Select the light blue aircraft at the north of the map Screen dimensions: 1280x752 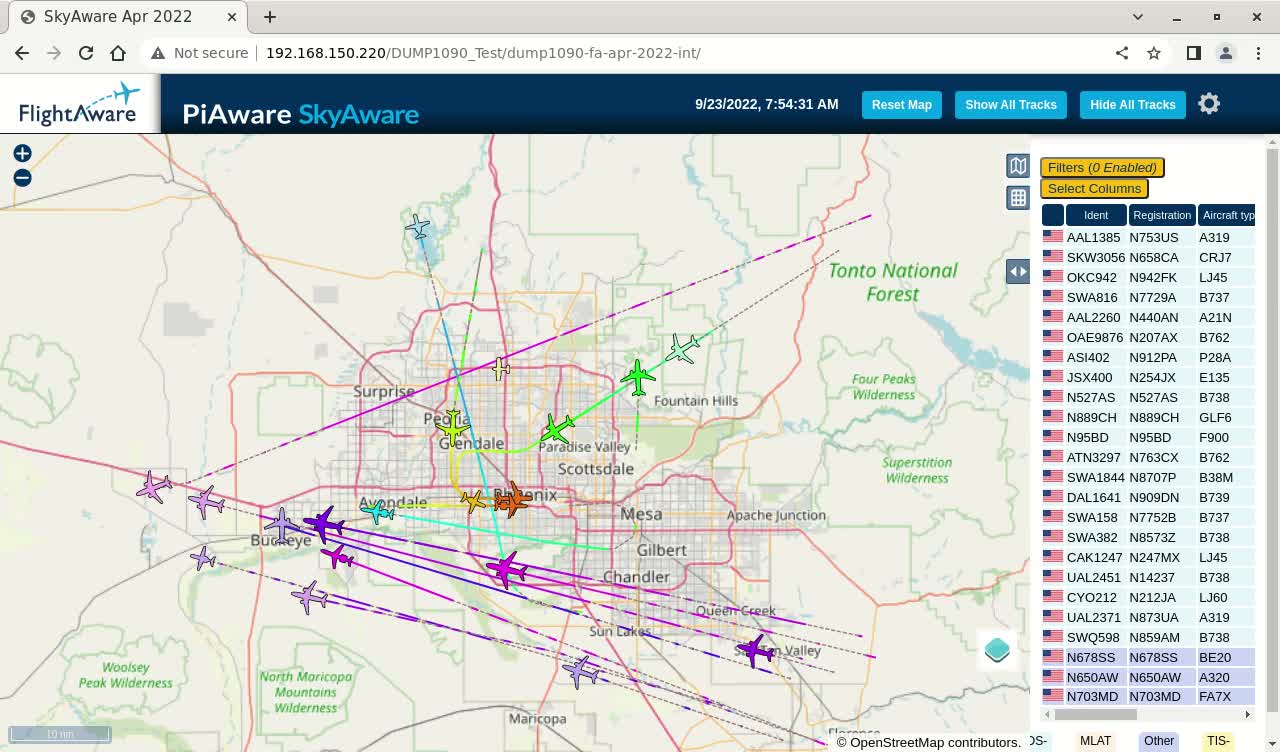click(x=418, y=227)
